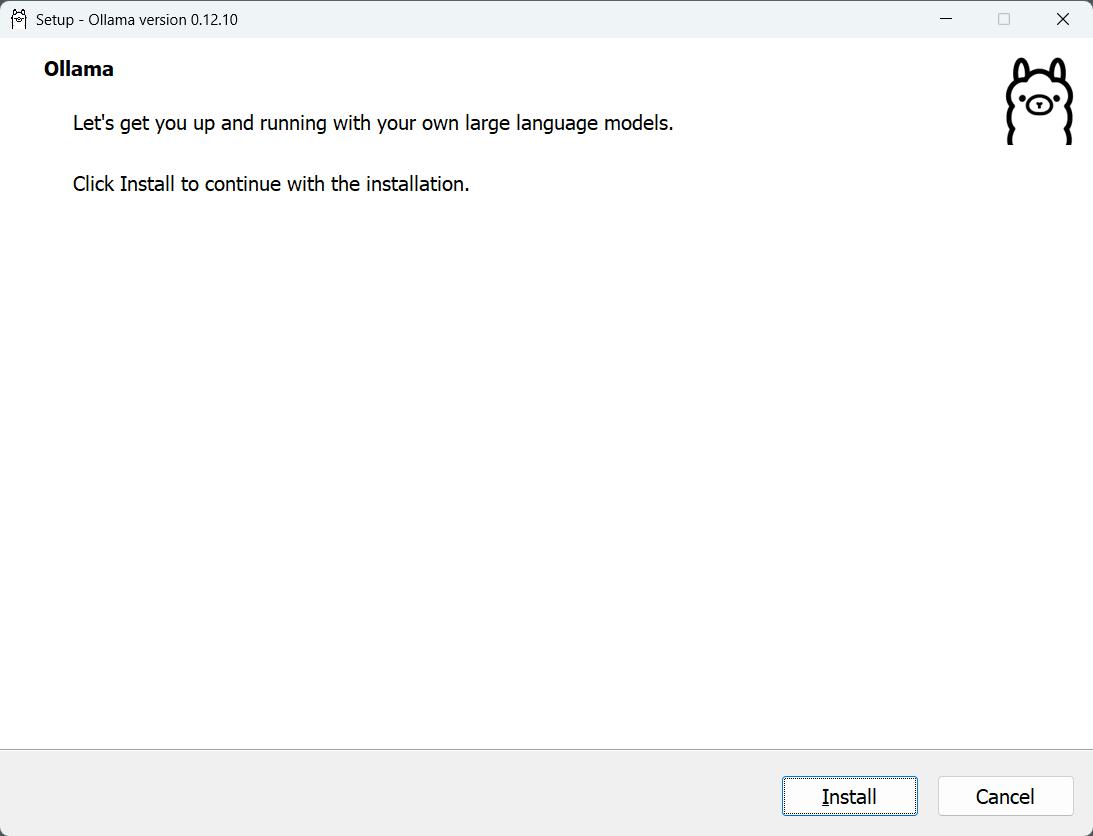Click the large Ollama llama logo

pyautogui.click(x=1038, y=101)
